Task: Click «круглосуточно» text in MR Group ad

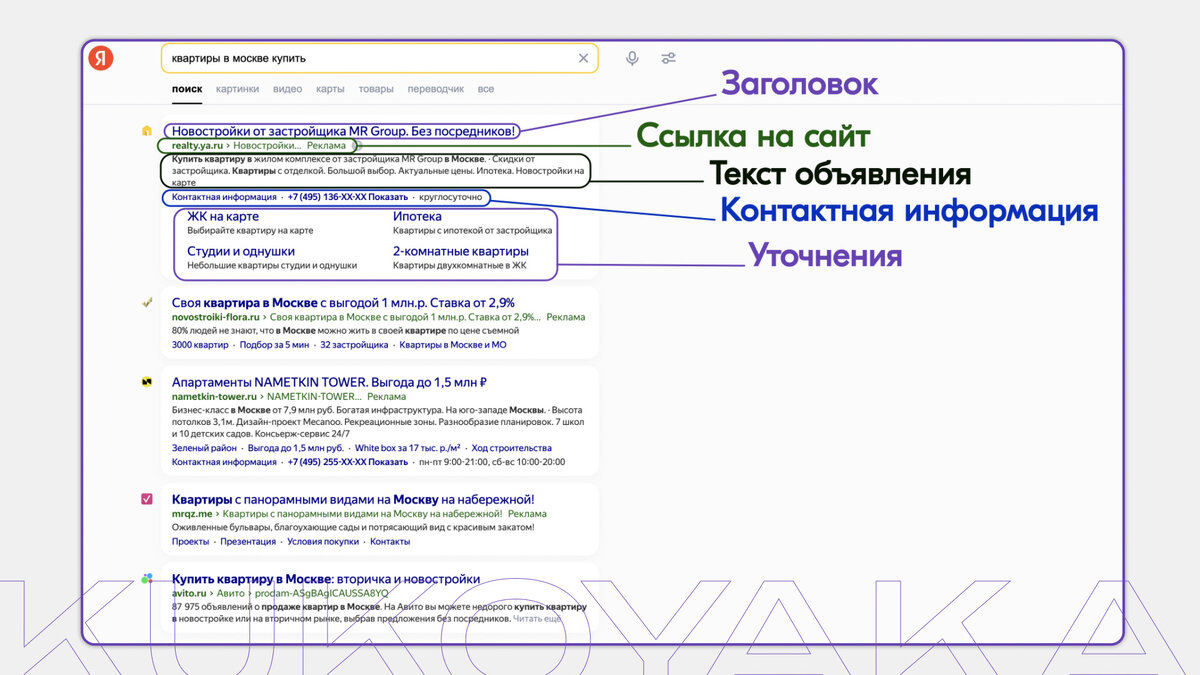Action: [450, 197]
